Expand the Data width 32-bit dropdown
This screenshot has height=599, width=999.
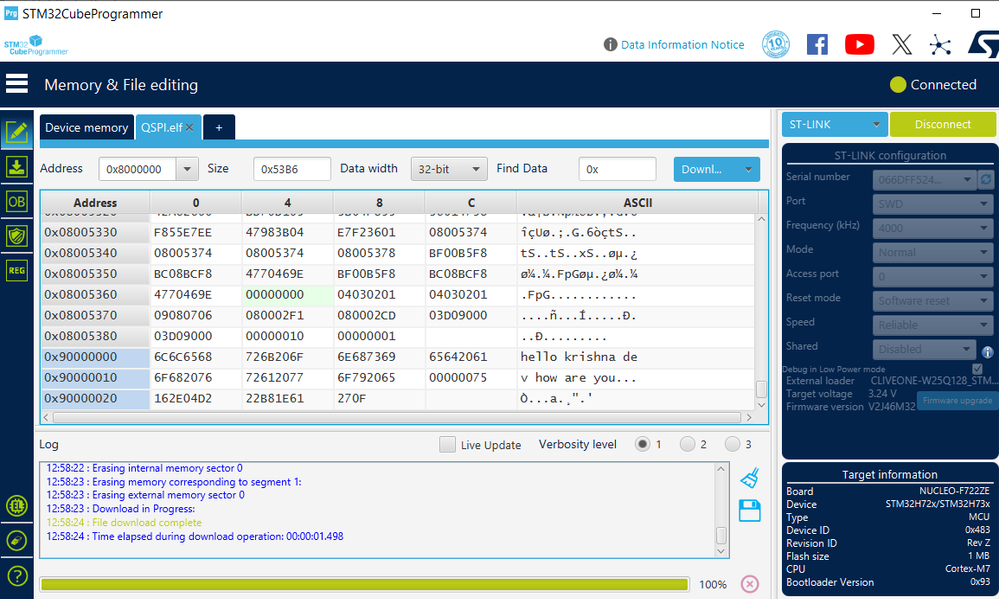click(449, 169)
